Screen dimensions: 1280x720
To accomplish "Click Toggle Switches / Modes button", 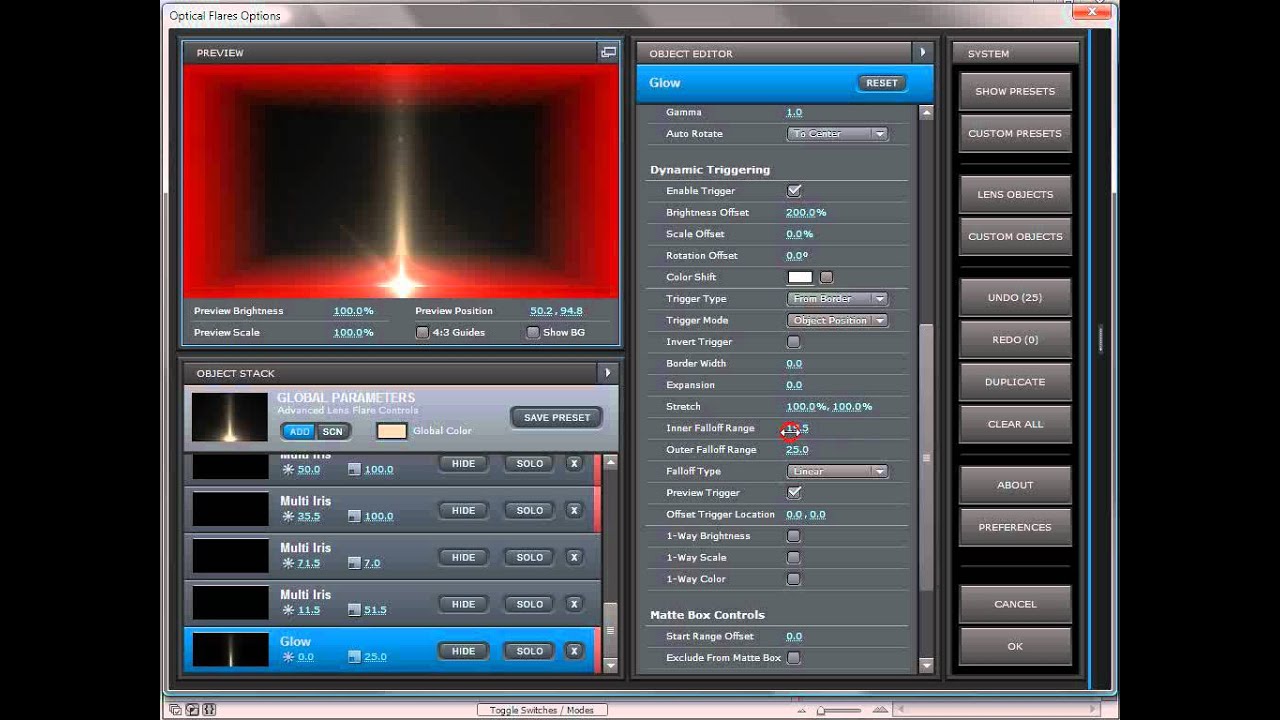I will click(542, 710).
